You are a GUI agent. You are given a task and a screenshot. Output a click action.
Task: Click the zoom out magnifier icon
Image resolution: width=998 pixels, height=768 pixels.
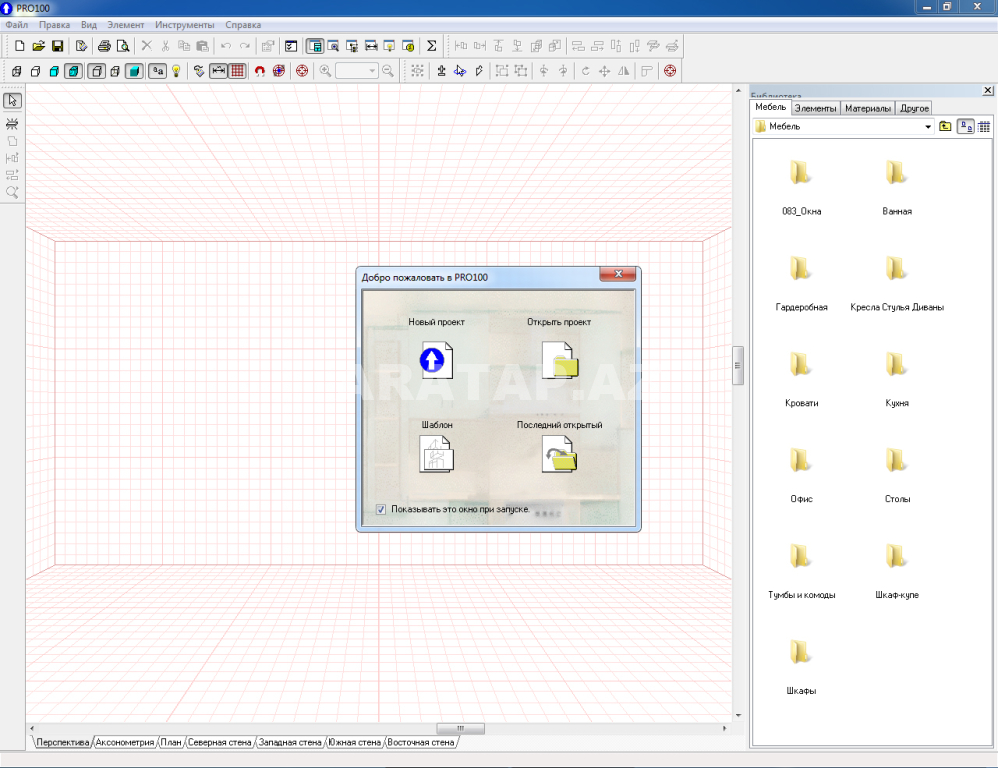[x=388, y=71]
